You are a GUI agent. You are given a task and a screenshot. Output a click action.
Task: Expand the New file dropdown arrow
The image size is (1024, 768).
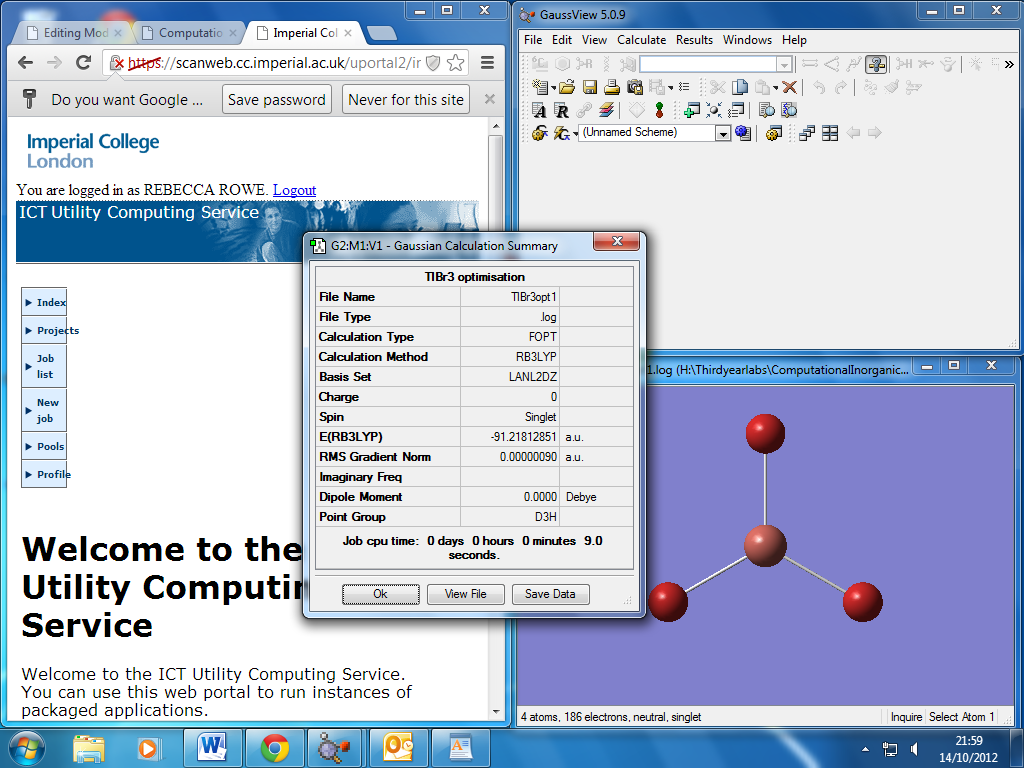[x=554, y=88]
